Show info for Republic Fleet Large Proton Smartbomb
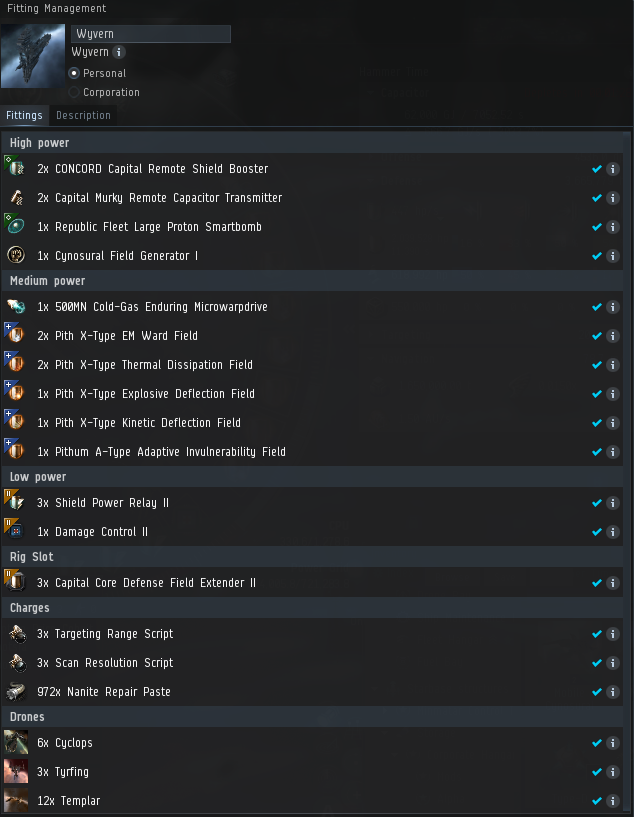Image resolution: width=634 pixels, height=817 pixels. tap(613, 227)
